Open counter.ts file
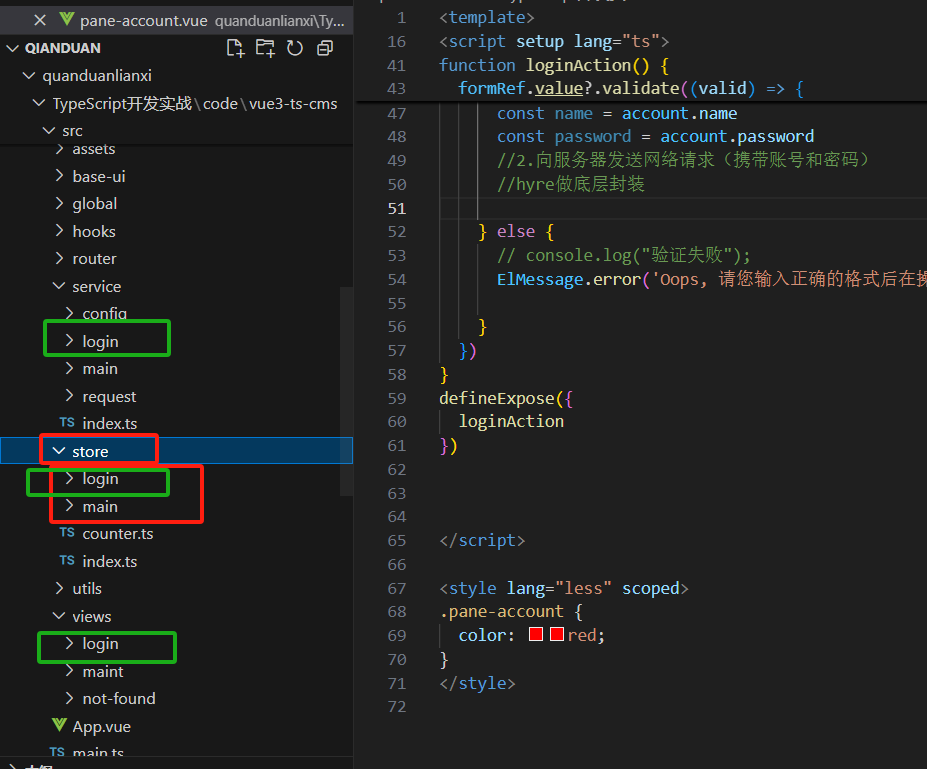Viewport: 927px width, 769px height. tap(118, 533)
